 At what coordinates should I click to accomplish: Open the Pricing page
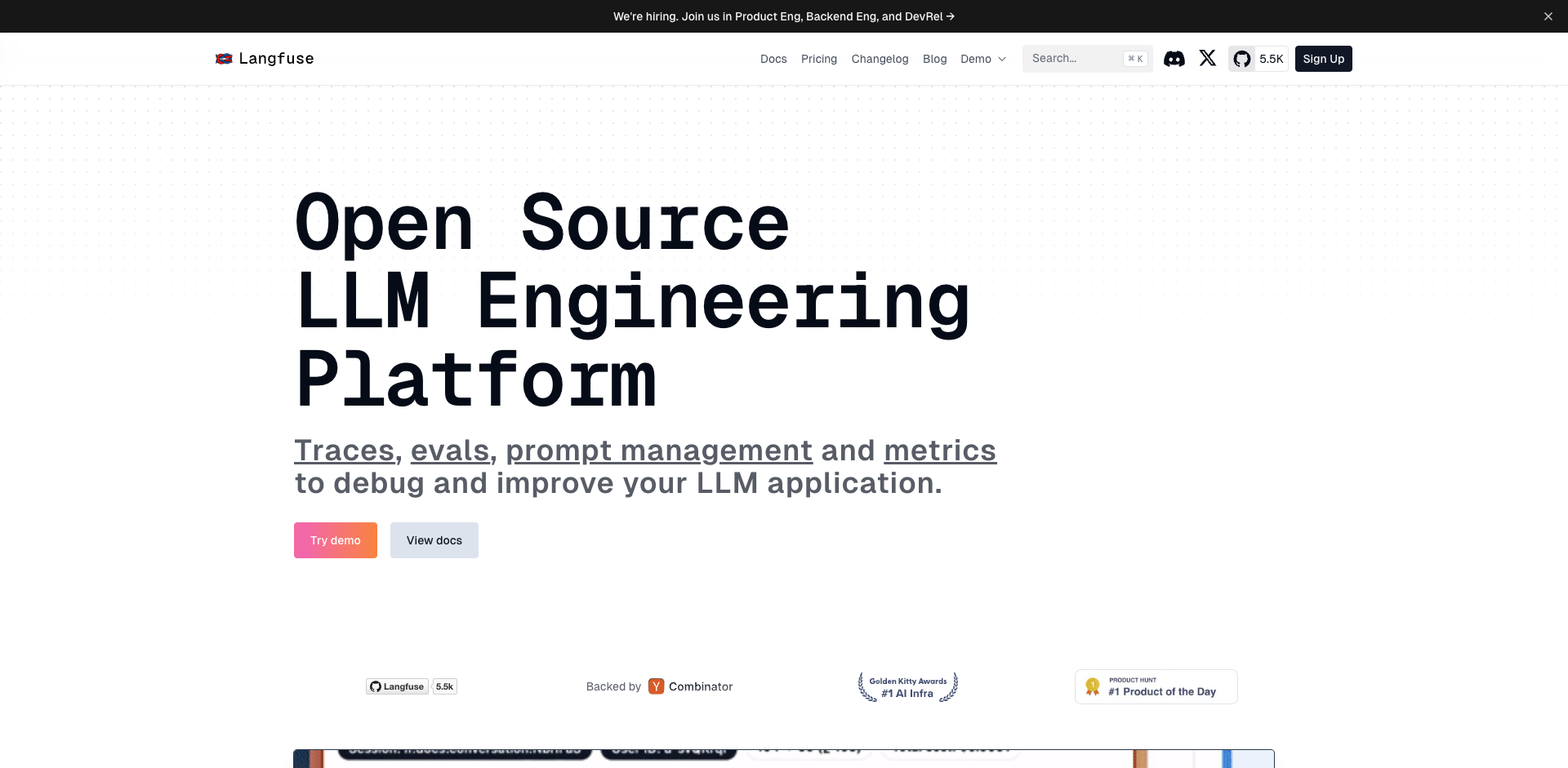[819, 59]
